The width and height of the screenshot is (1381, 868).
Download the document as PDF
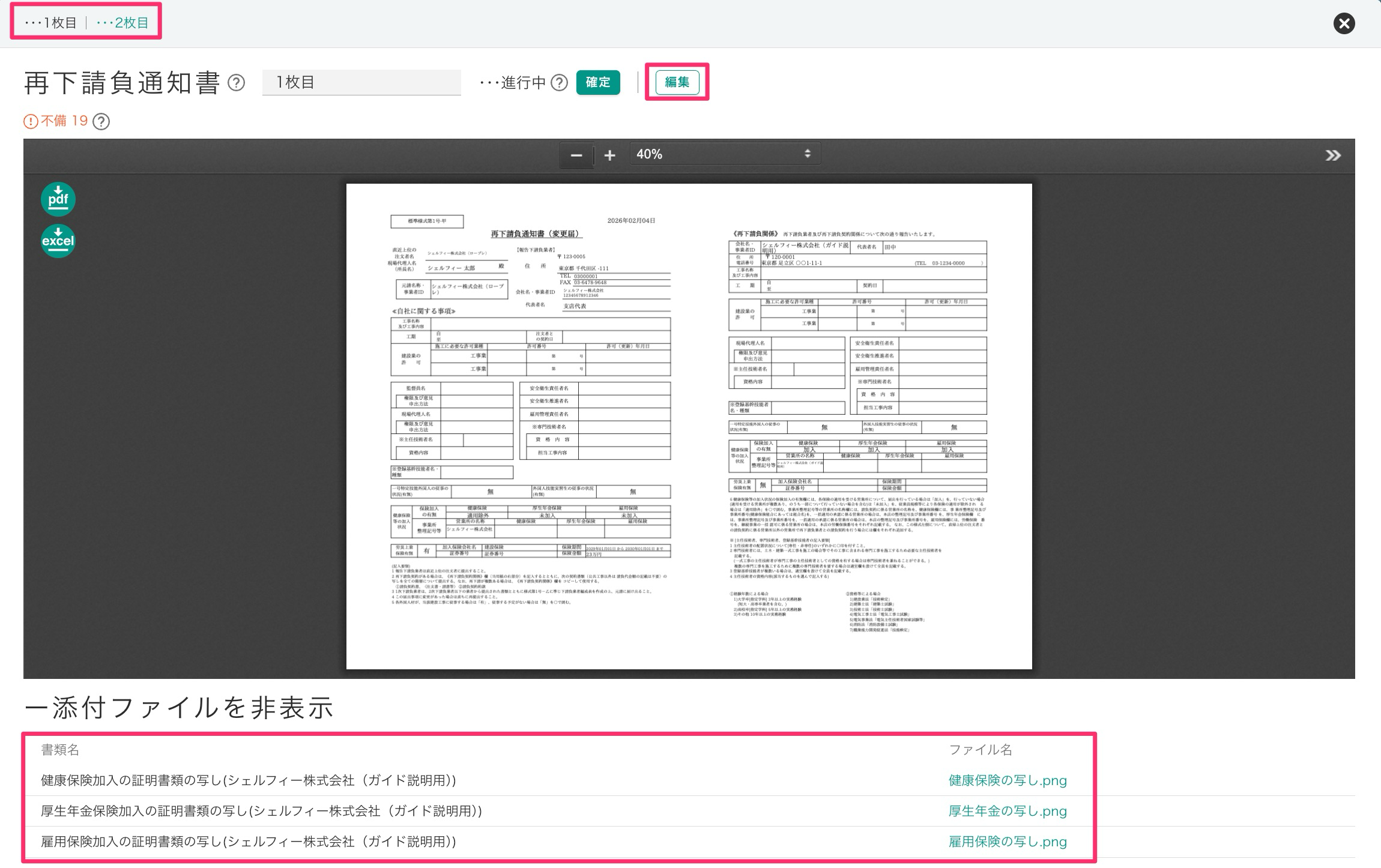click(x=58, y=199)
